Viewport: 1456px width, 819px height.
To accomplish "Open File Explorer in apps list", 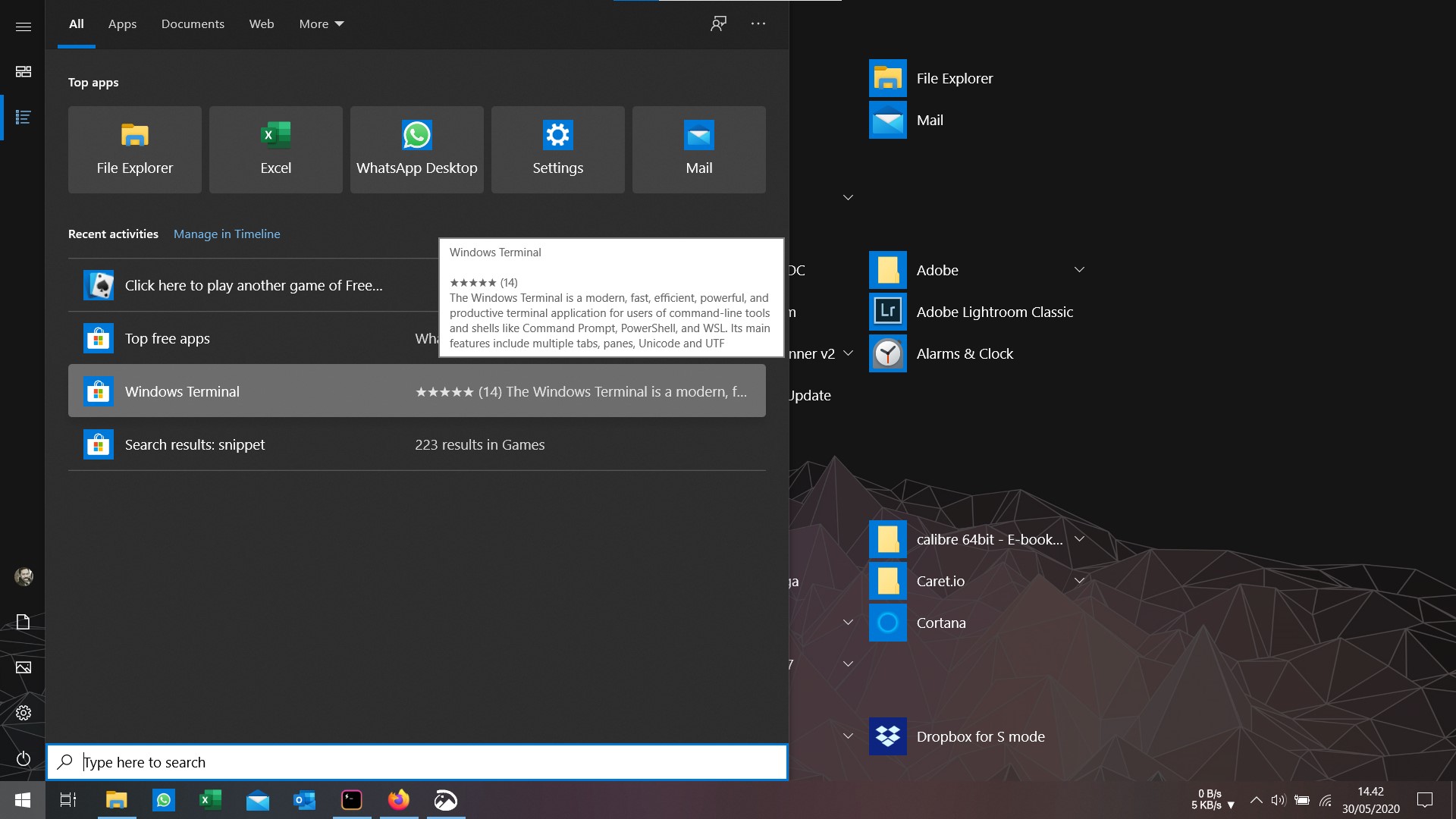I will tap(931, 78).
